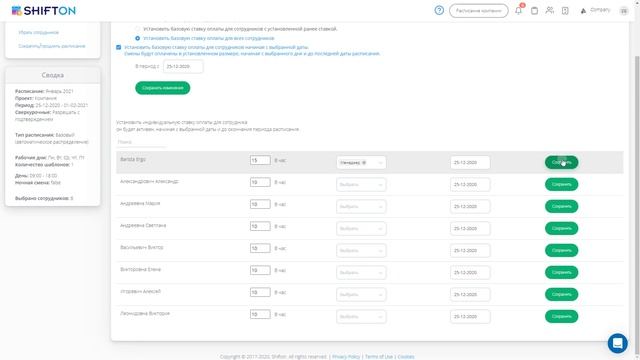The width and height of the screenshot is (640, 360).
Task: Click rate field with value 15 in first row
Action: click(x=260, y=160)
